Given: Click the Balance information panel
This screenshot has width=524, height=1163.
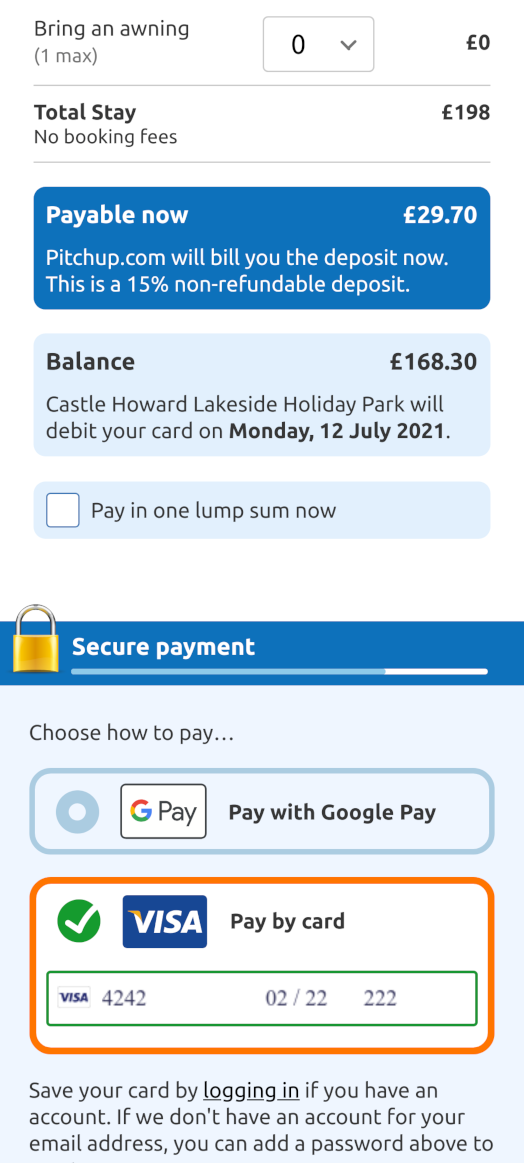Looking at the screenshot, I should pyautogui.click(x=262, y=395).
